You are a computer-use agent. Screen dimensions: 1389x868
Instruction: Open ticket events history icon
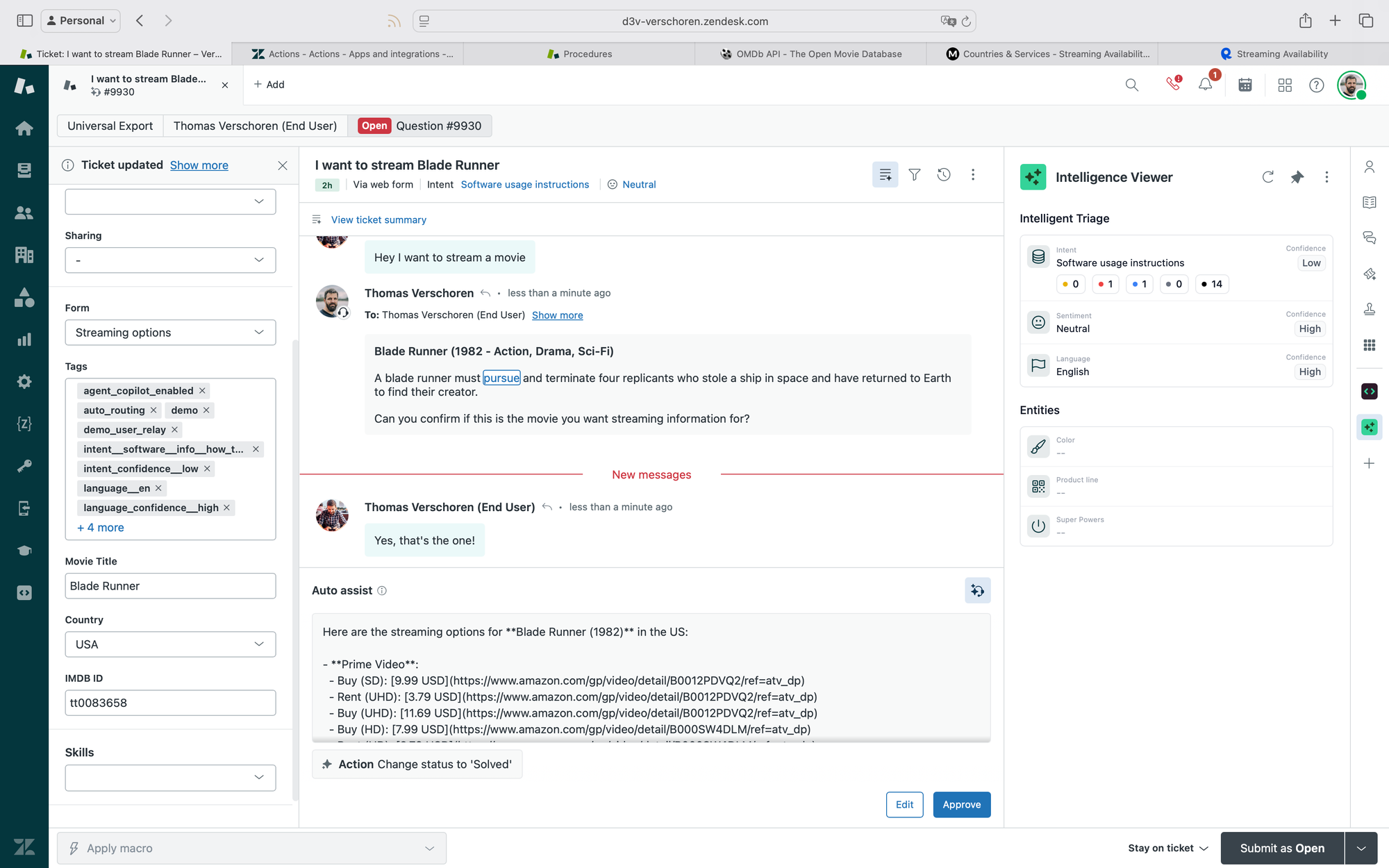[x=943, y=174]
